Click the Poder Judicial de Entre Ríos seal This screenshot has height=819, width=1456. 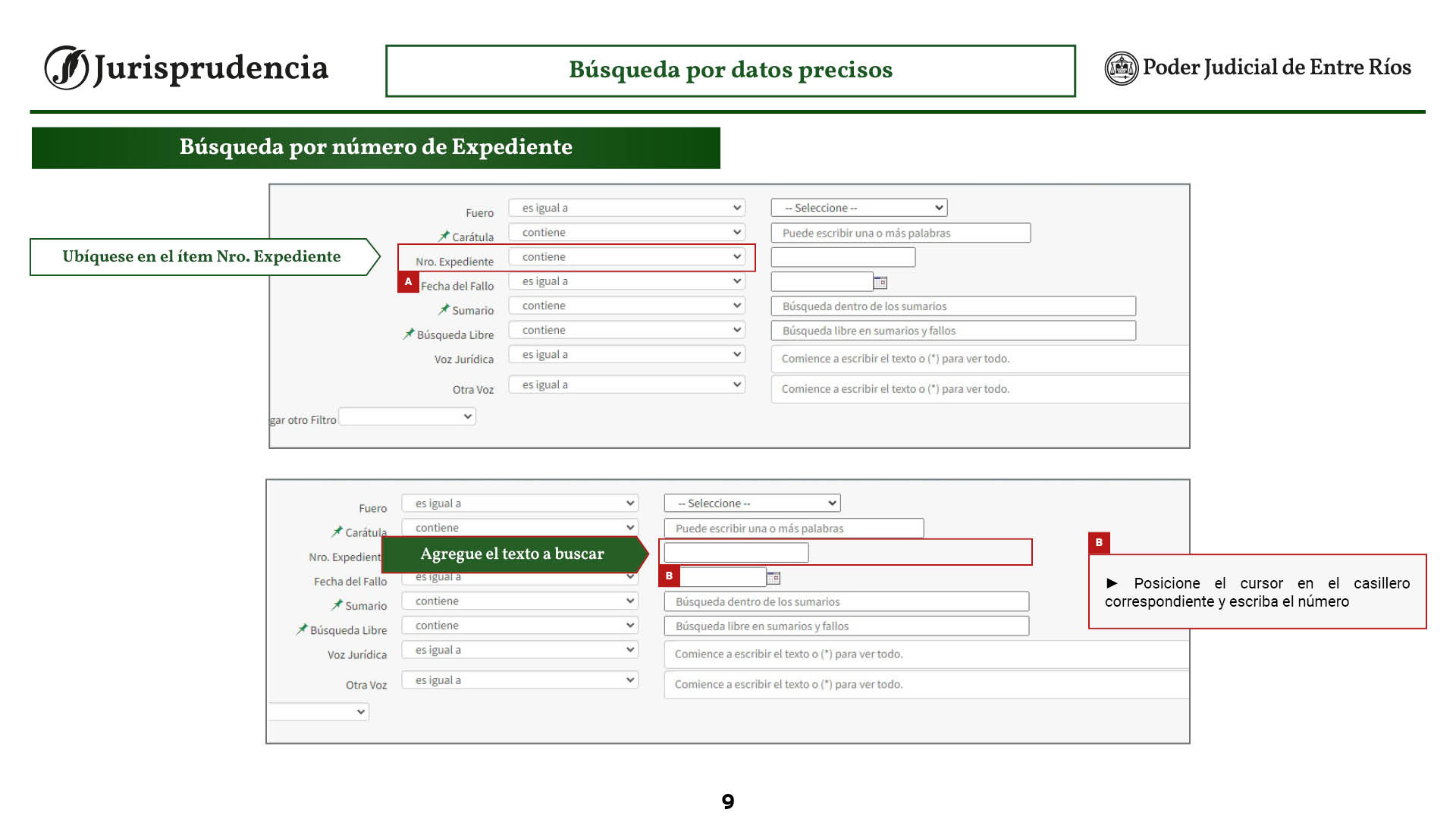(1122, 68)
